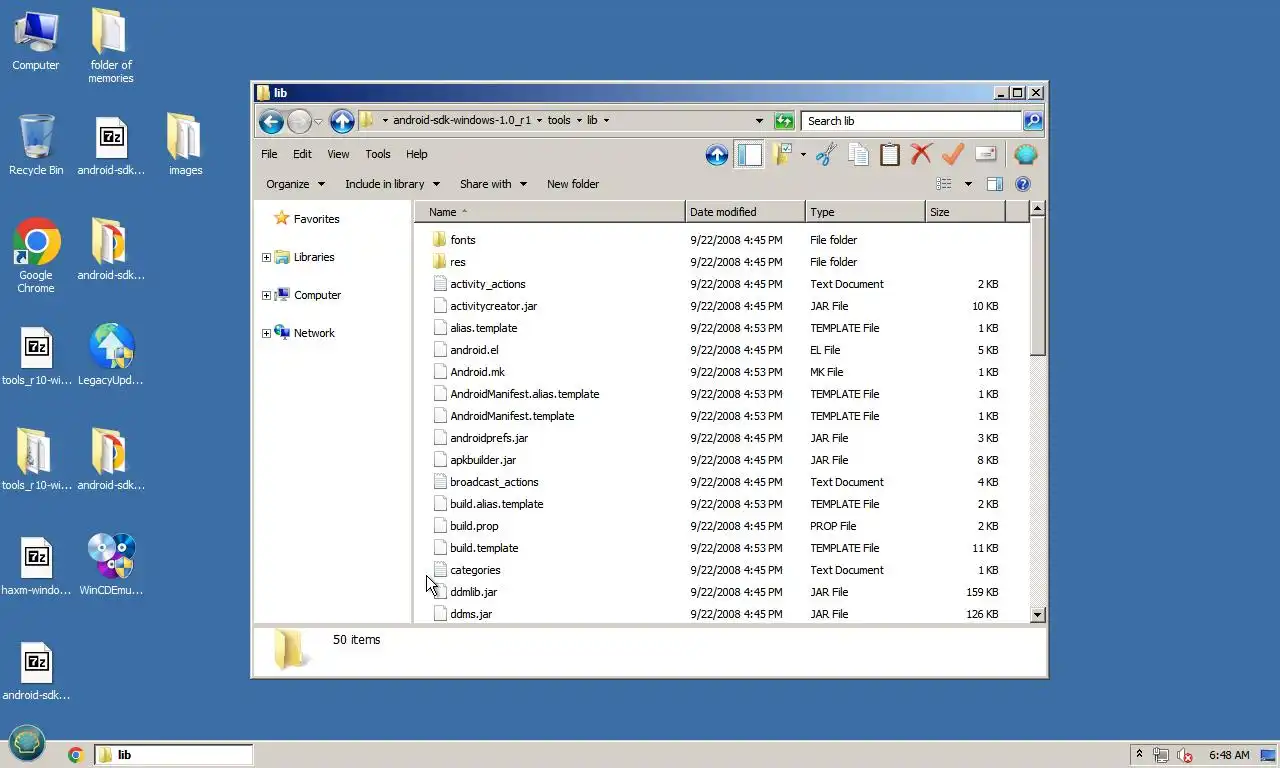
Task: Click the file list scrollbar up arrow
Action: tap(1037, 209)
